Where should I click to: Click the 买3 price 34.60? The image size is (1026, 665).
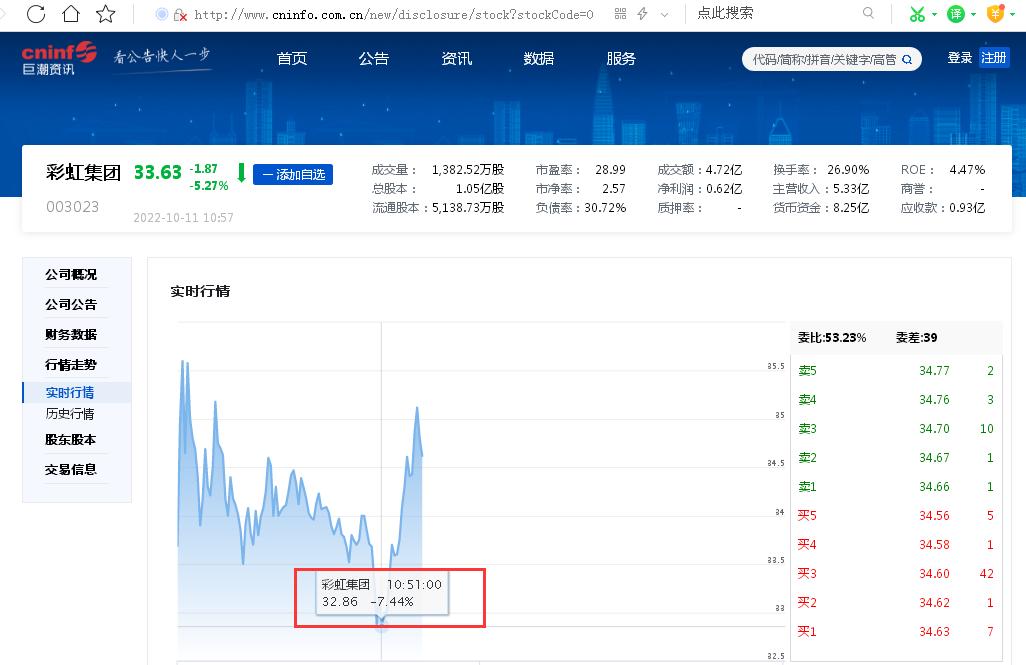coord(934,573)
